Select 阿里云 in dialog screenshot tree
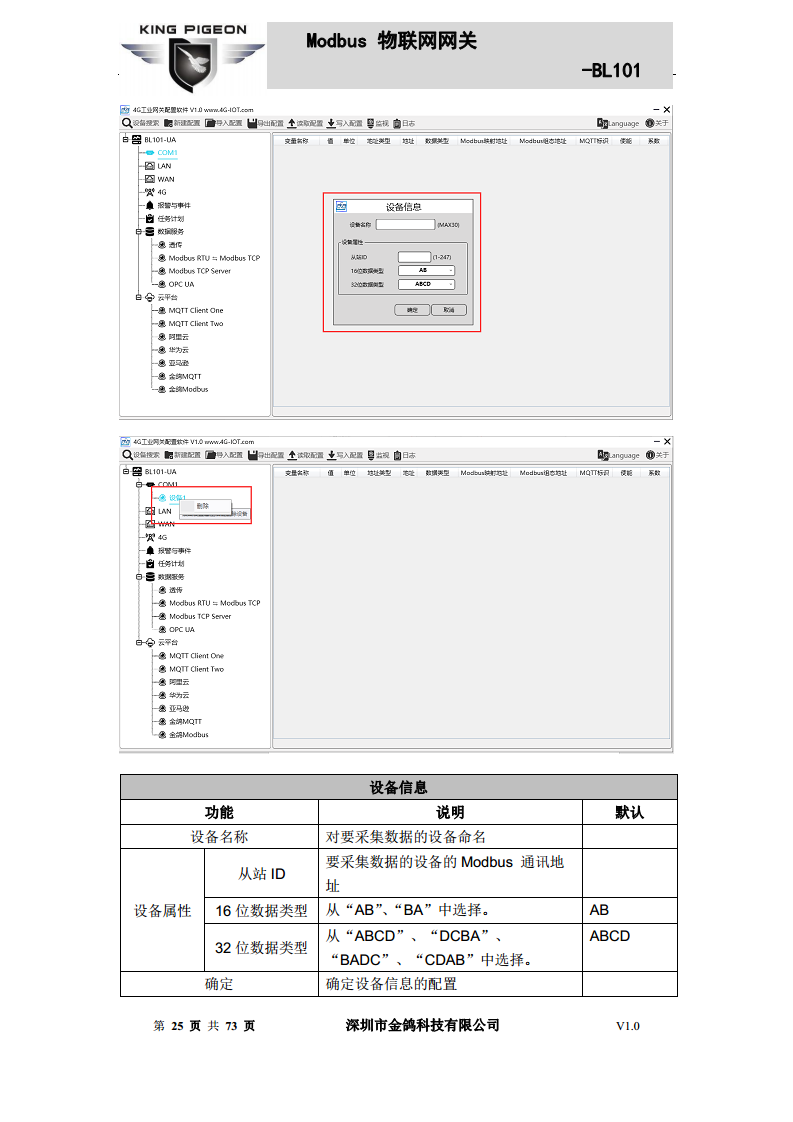Viewport: 793px width, 1122px height. (179, 337)
